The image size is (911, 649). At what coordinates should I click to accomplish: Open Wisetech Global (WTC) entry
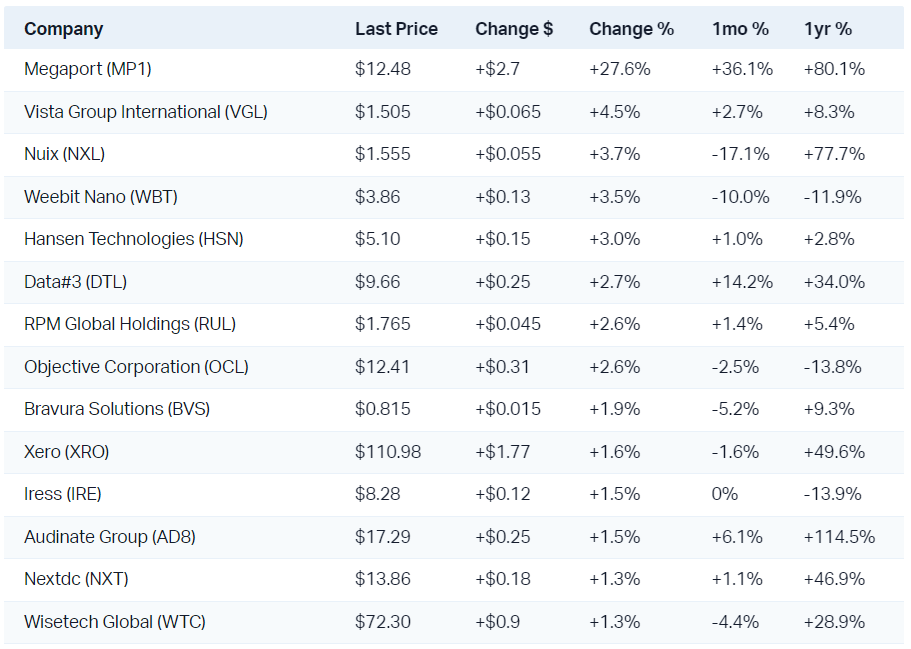point(115,622)
